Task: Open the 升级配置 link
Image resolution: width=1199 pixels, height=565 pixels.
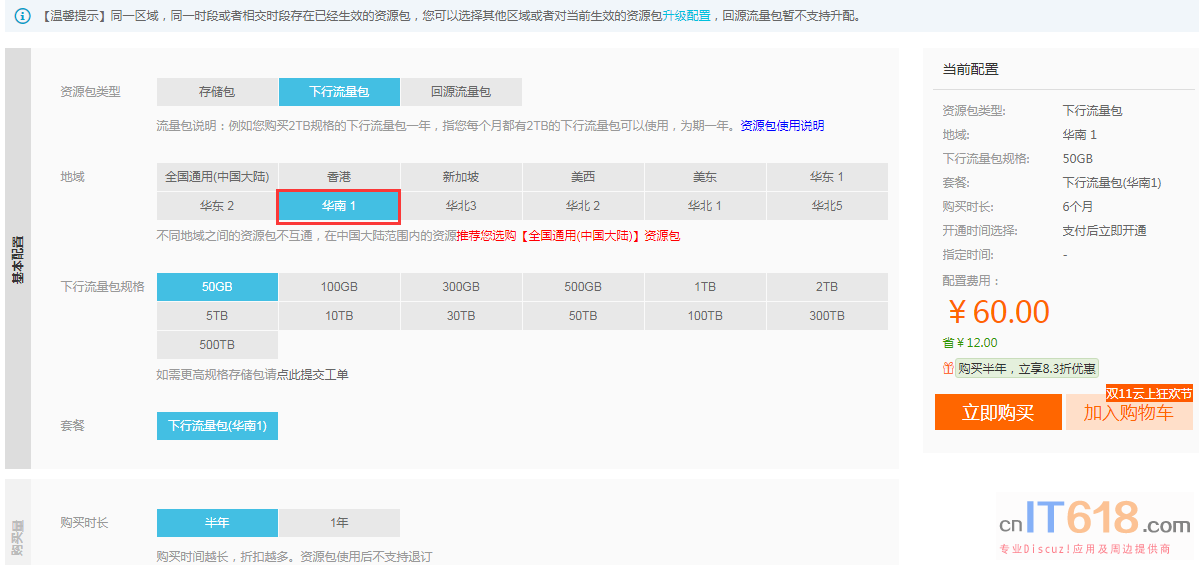Action: (686, 17)
